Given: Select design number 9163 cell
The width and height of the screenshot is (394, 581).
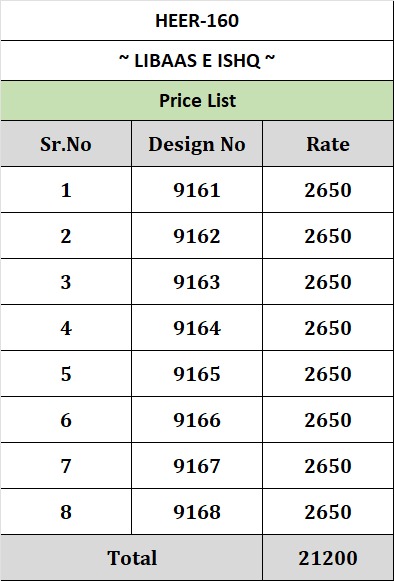Looking at the screenshot, I should (197, 282).
